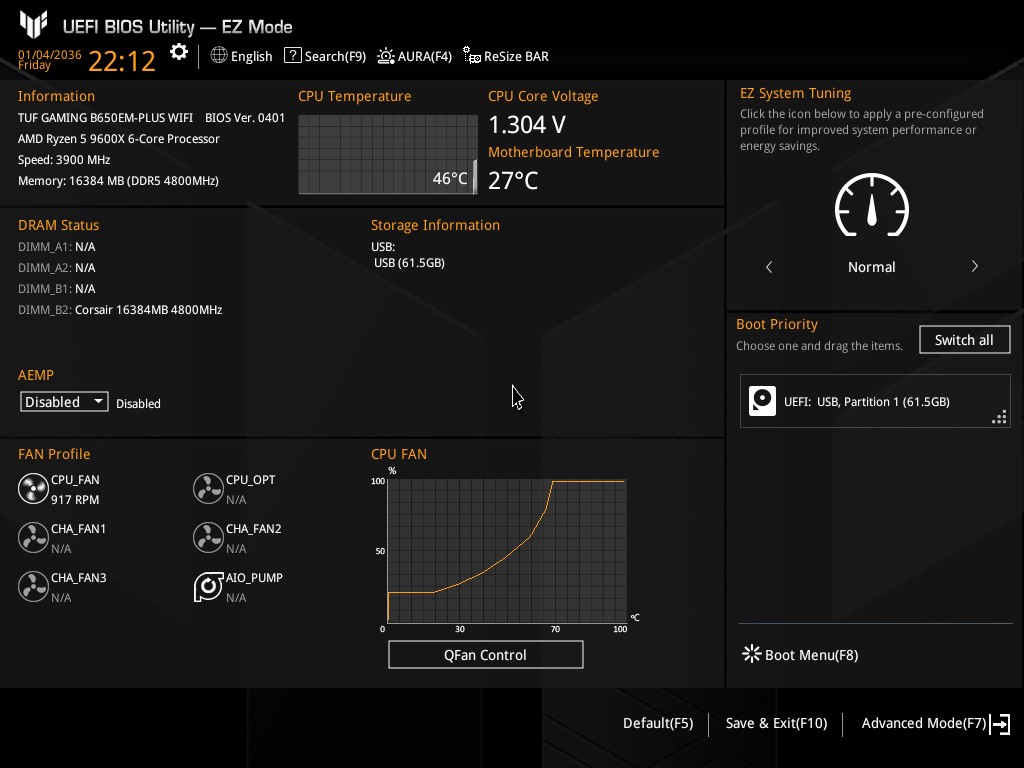The height and width of the screenshot is (768, 1024).
Task: Click the AEMP section heading
Action: (x=36, y=375)
